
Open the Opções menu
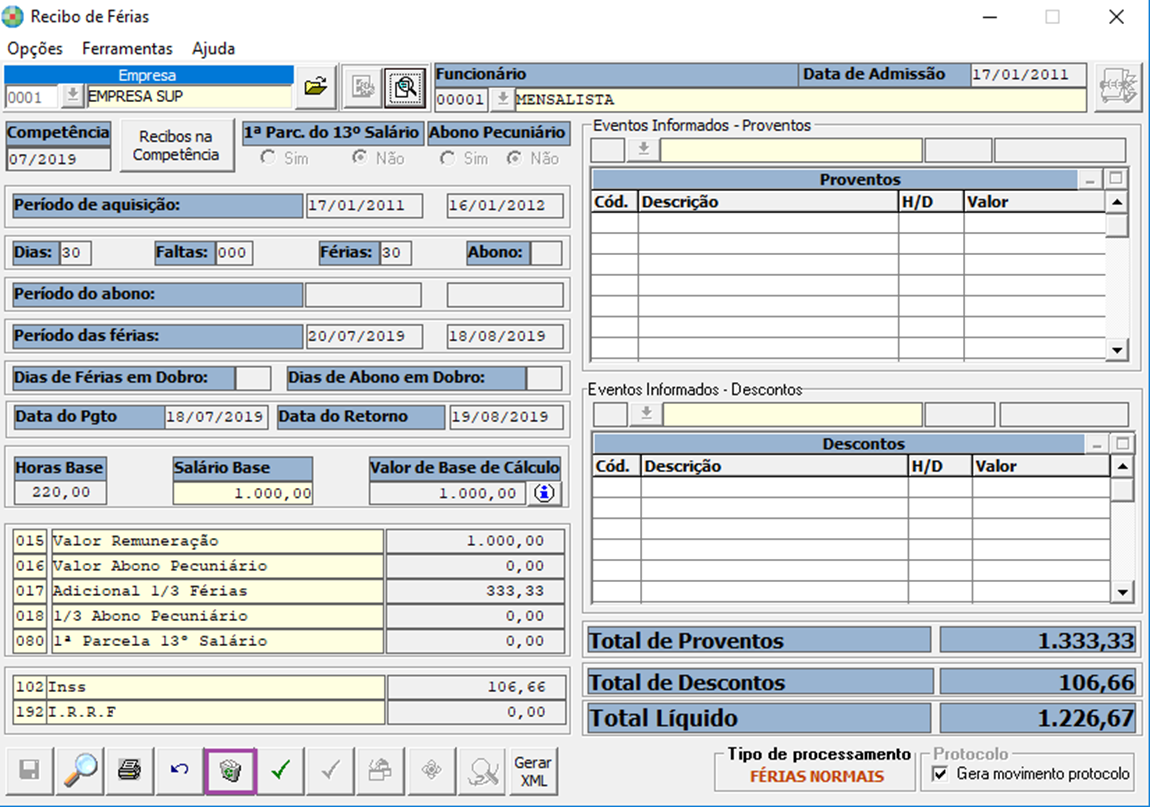coord(35,48)
